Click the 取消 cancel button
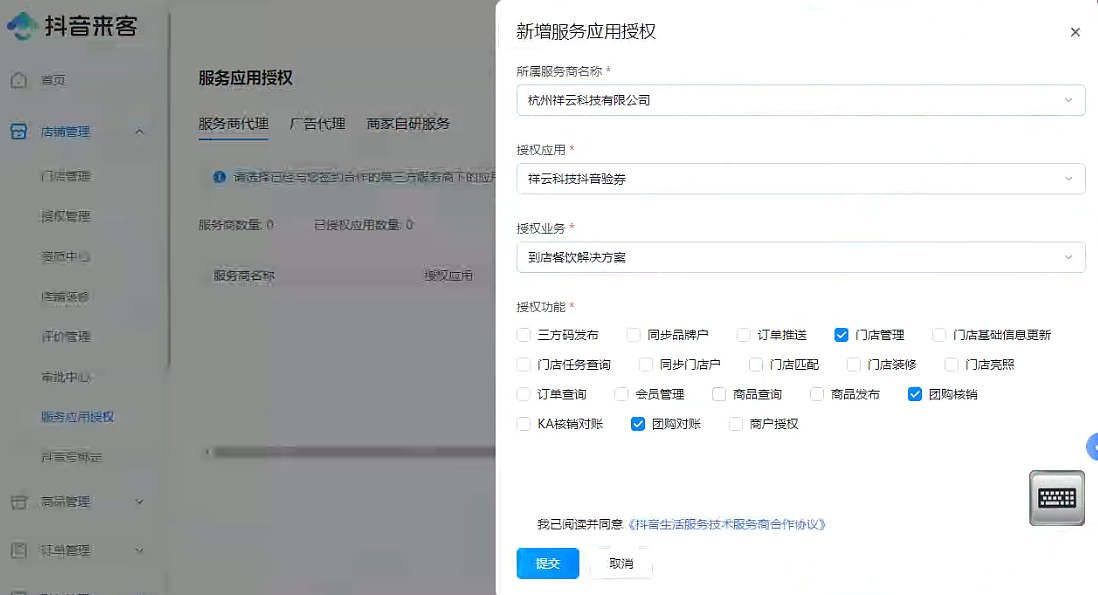1098x595 pixels. [x=621, y=564]
